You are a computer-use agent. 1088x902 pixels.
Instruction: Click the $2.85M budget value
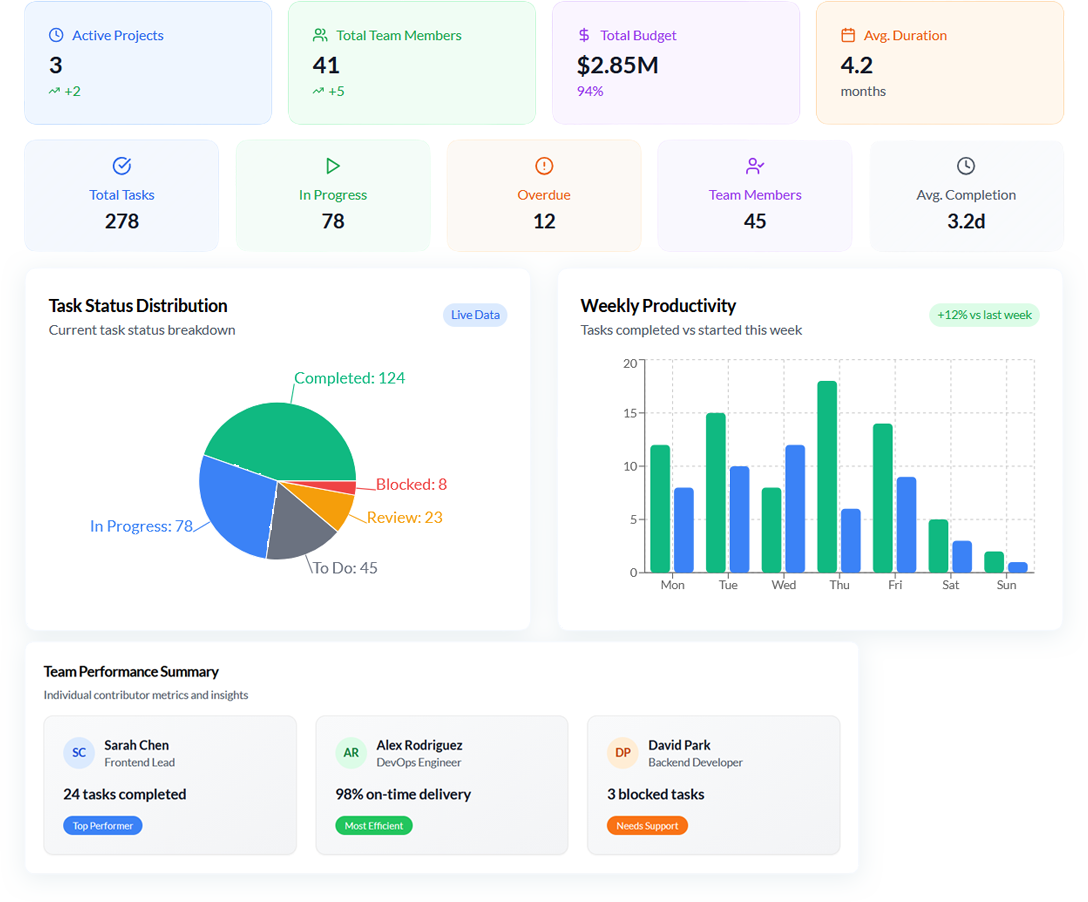point(618,65)
